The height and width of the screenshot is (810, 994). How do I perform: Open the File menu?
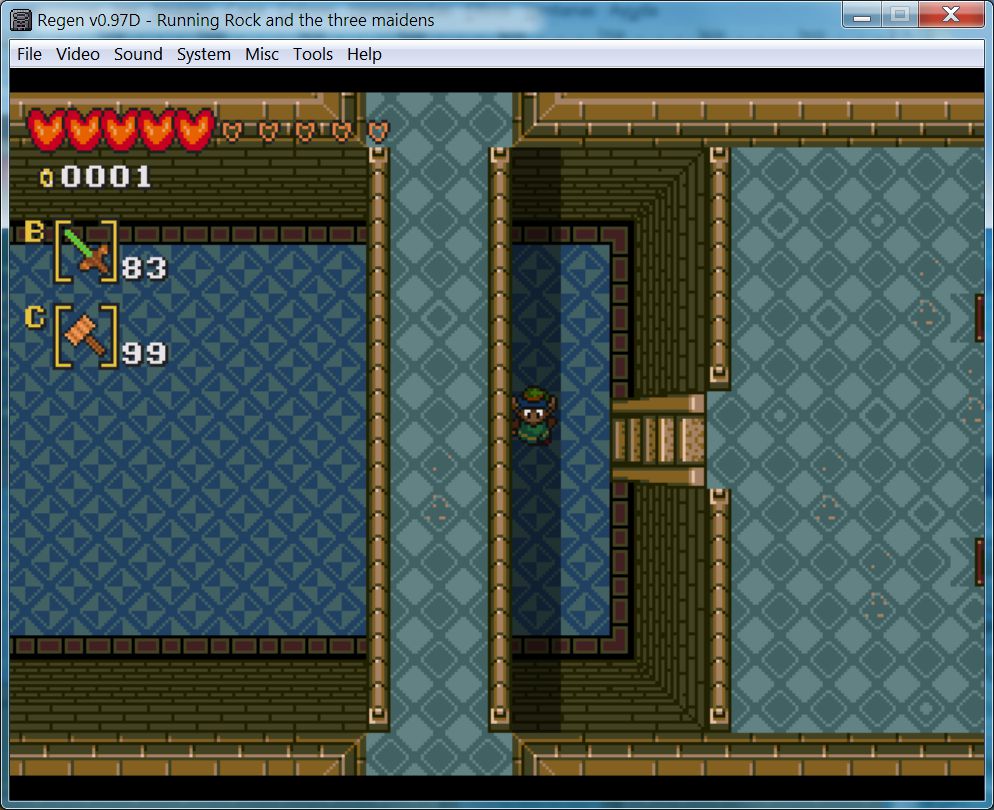click(x=29, y=54)
